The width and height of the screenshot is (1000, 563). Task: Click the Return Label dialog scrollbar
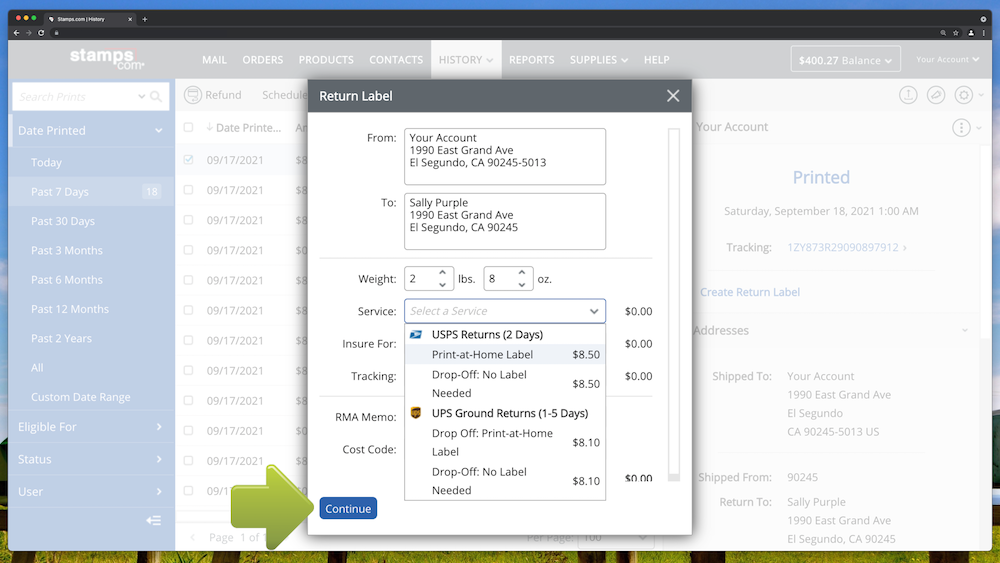pyautogui.click(x=673, y=300)
